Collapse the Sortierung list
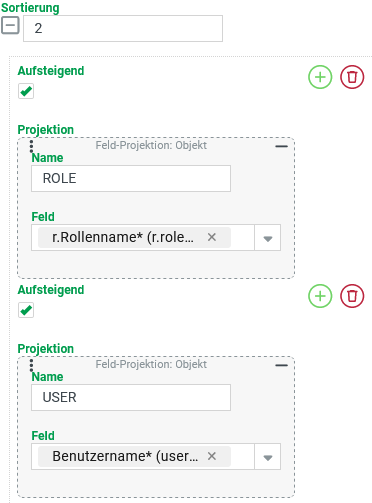Screen dimensions: 372x503 pos(10,26)
